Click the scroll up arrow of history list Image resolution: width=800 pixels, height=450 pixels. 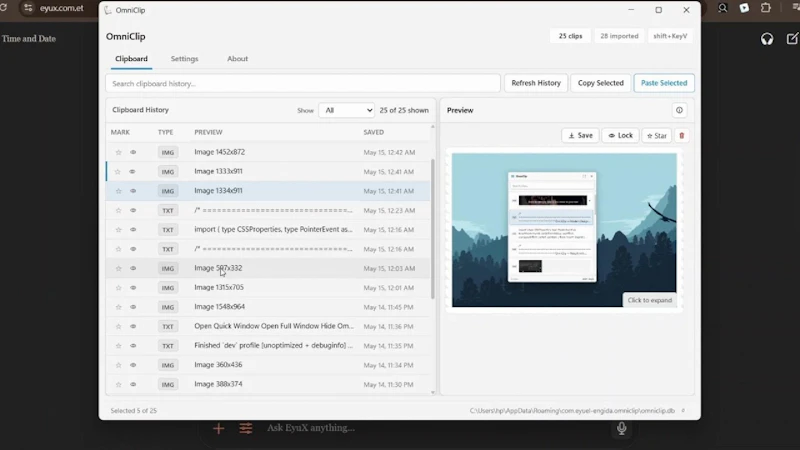pos(433,127)
